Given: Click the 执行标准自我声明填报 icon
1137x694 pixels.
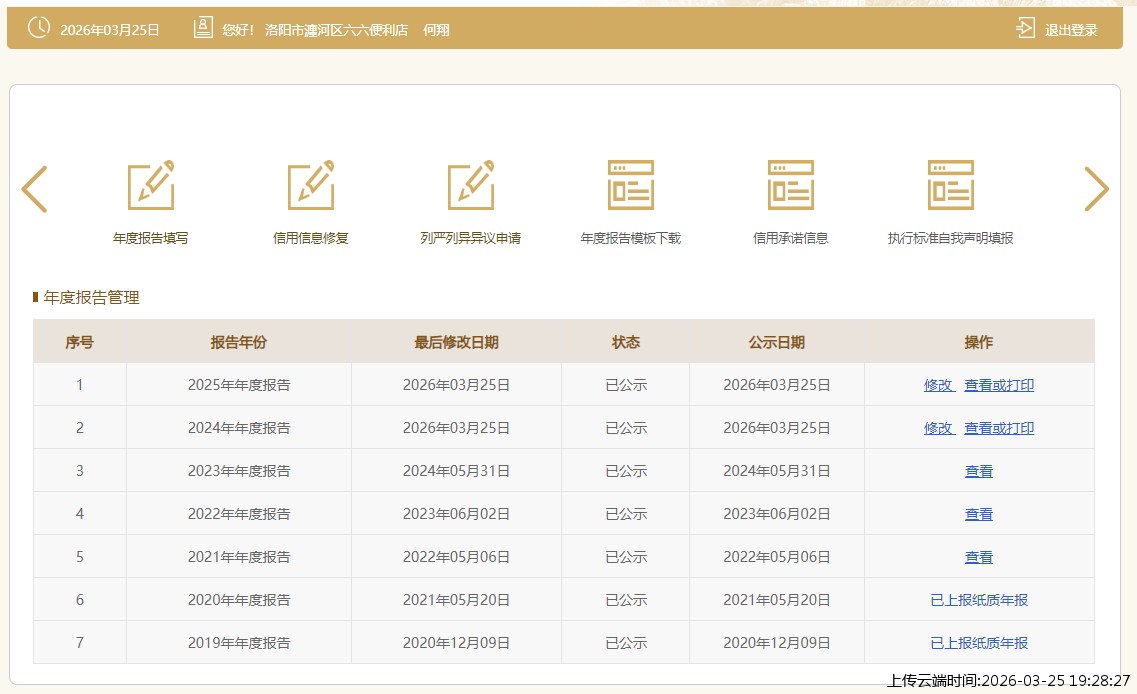Looking at the screenshot, I should click(x=951, y=186).
